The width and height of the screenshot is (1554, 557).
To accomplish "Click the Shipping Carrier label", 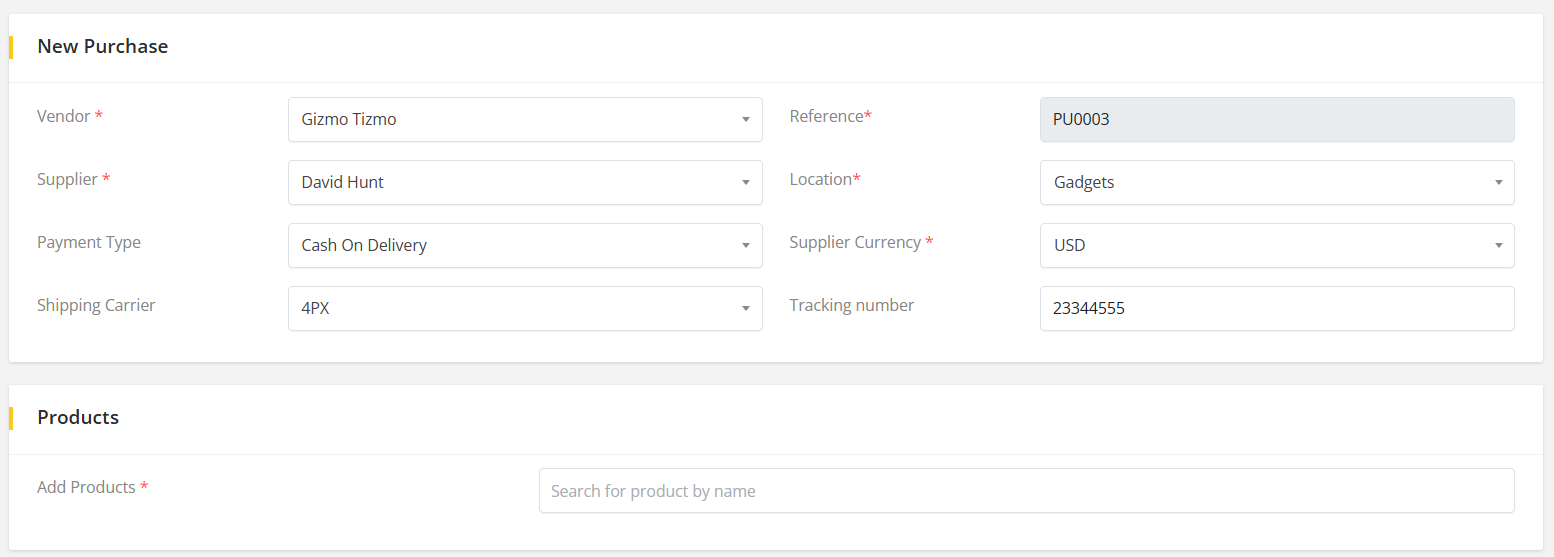I will [x=96, y=305].
